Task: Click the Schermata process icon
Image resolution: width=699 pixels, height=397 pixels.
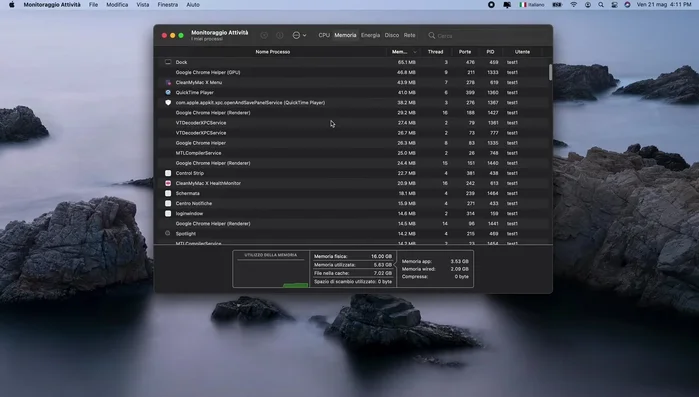Action: click(x=168, y=193)
